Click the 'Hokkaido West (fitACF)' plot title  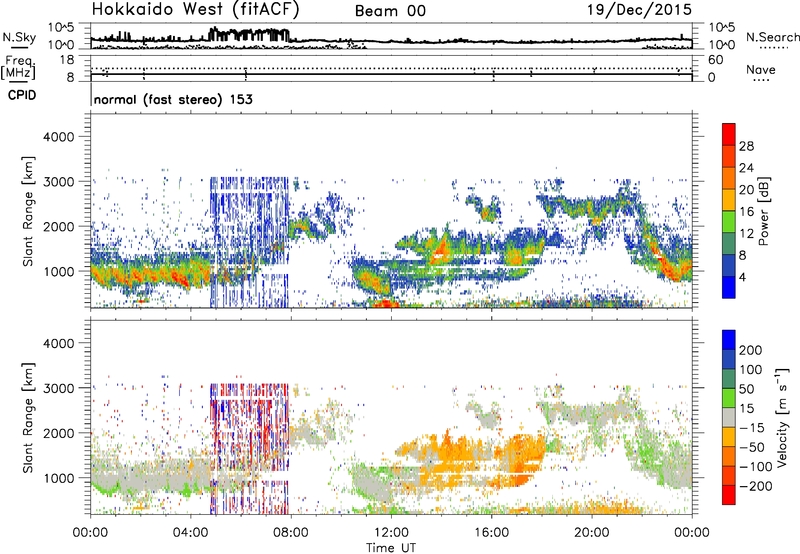[195, 10]
